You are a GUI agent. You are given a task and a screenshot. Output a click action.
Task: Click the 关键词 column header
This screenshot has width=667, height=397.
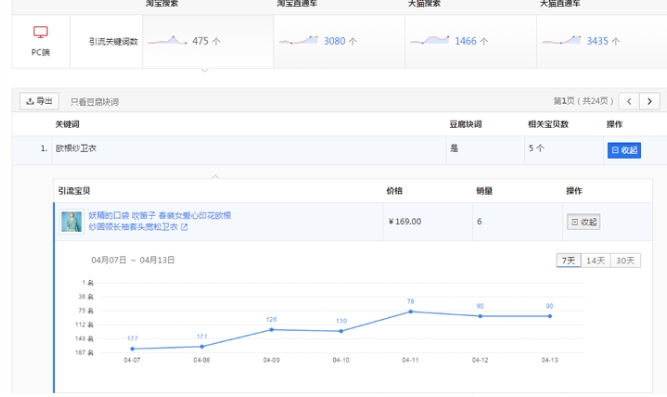(67, 124)
